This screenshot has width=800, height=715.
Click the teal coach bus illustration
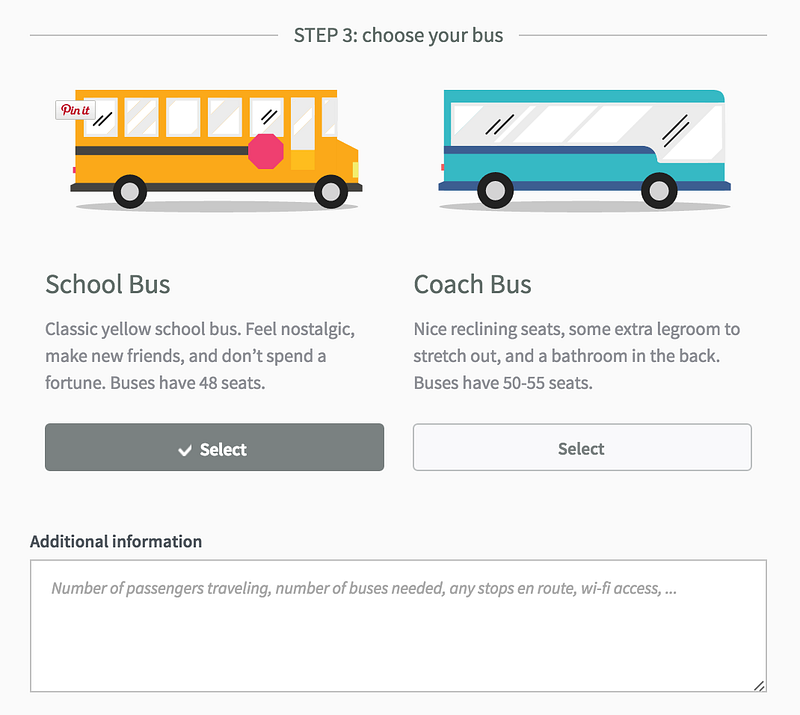click(x=585, y=150)
